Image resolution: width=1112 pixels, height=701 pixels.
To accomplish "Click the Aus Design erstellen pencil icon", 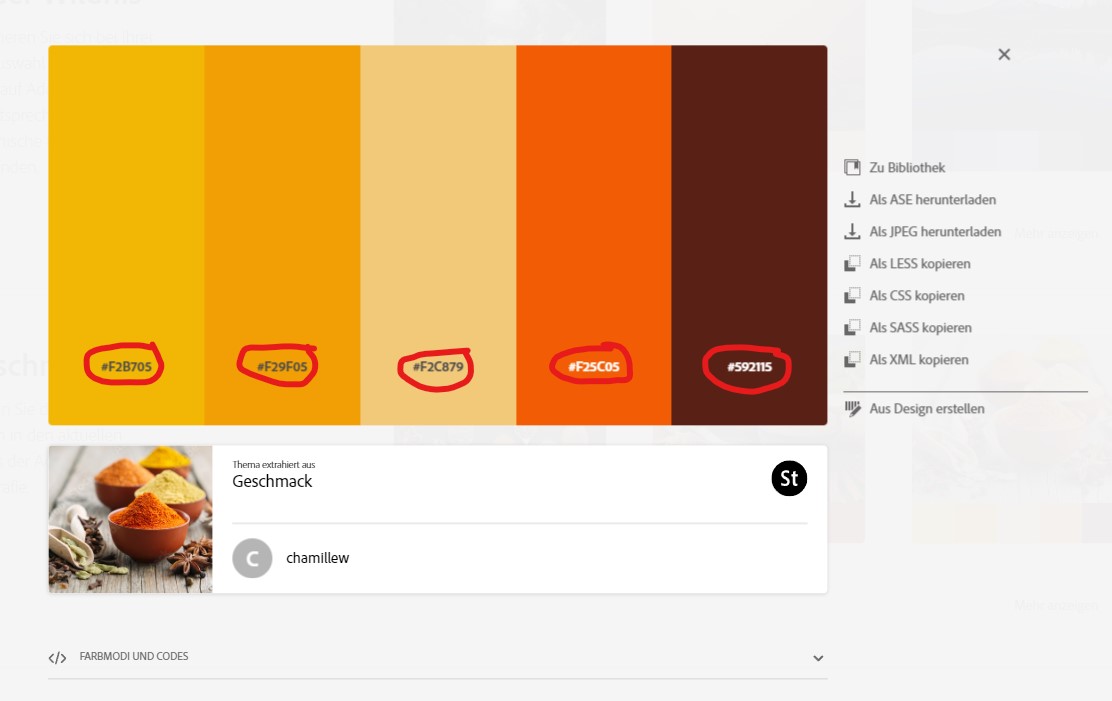I will pos(852,409).
